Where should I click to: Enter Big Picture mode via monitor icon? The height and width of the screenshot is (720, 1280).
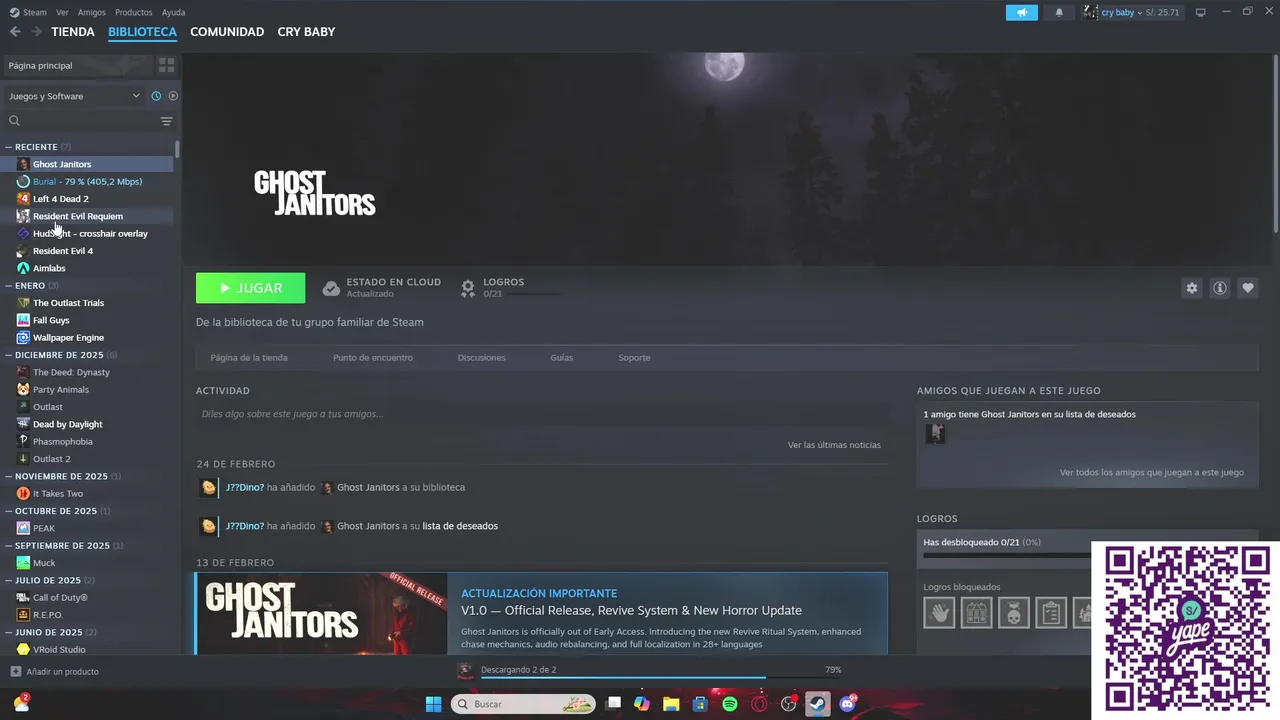point(1201,12)
